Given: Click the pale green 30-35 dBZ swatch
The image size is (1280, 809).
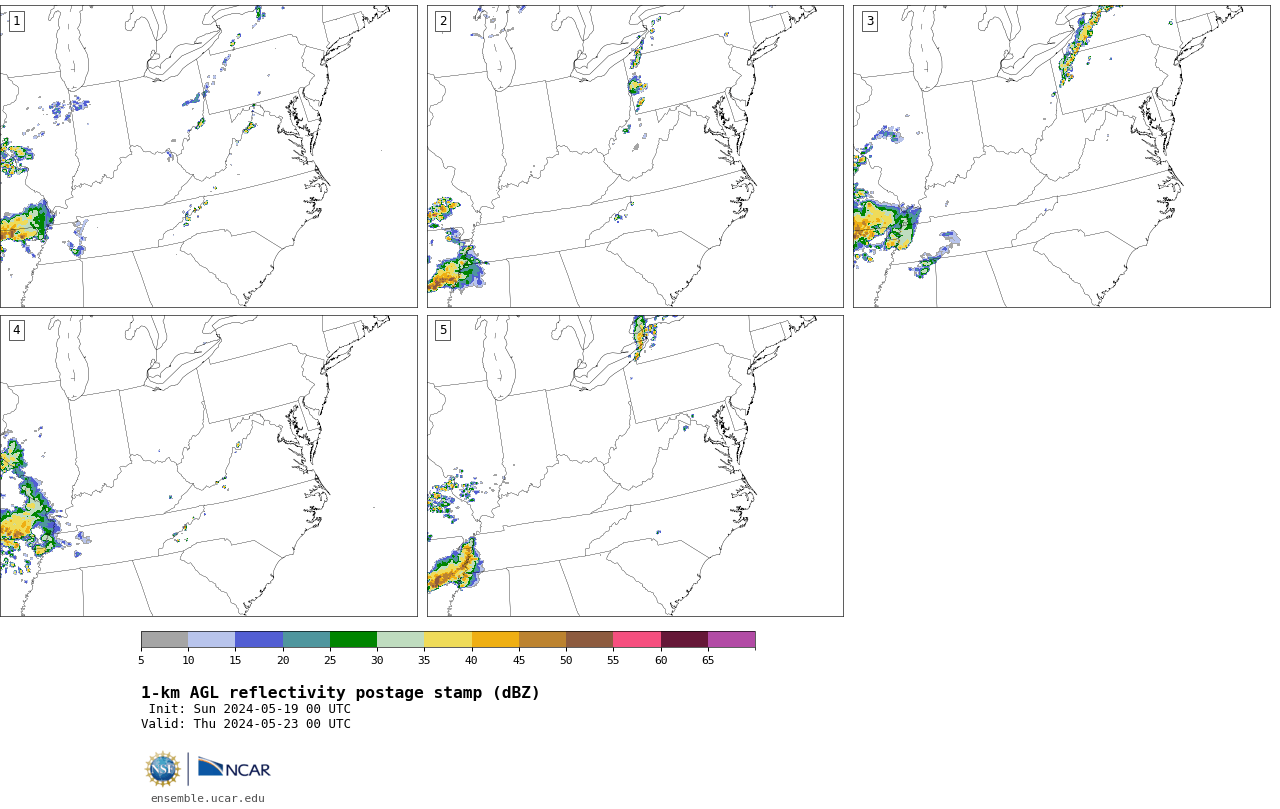Looking at the screenshot, I should (400, 640).
